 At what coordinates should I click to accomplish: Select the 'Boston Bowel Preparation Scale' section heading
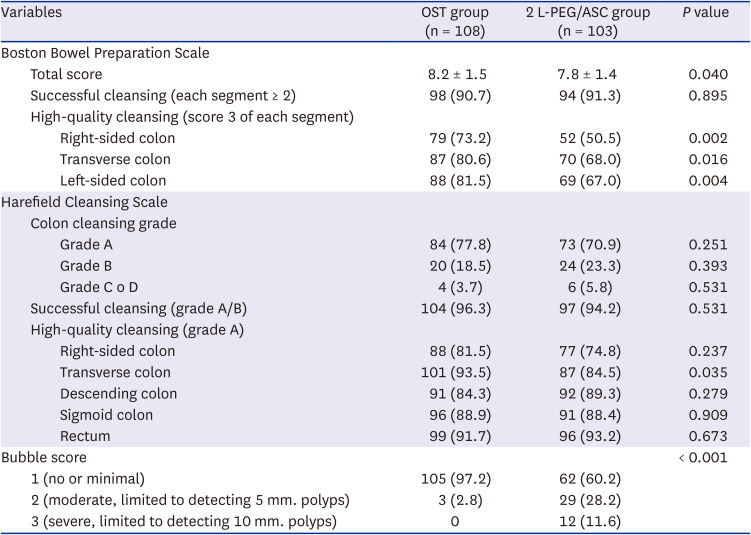tap(103, 53)
